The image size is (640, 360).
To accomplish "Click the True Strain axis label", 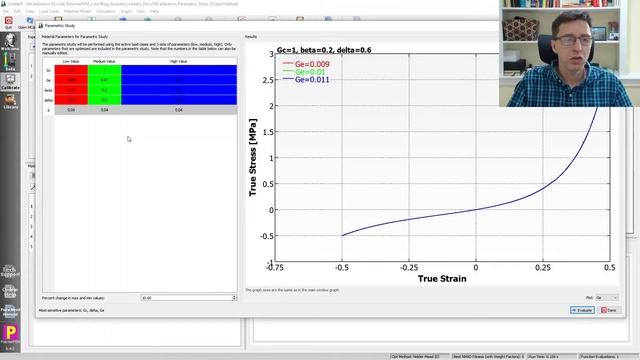I will pos(442,279).
